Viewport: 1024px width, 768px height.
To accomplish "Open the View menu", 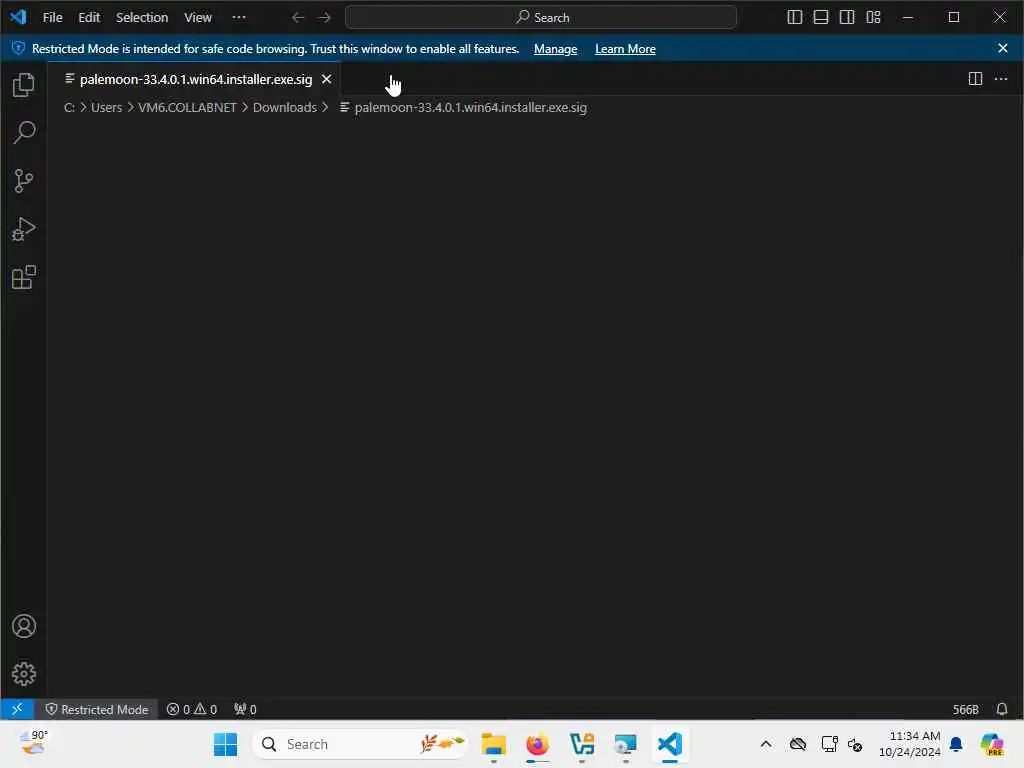I will 197,18.
